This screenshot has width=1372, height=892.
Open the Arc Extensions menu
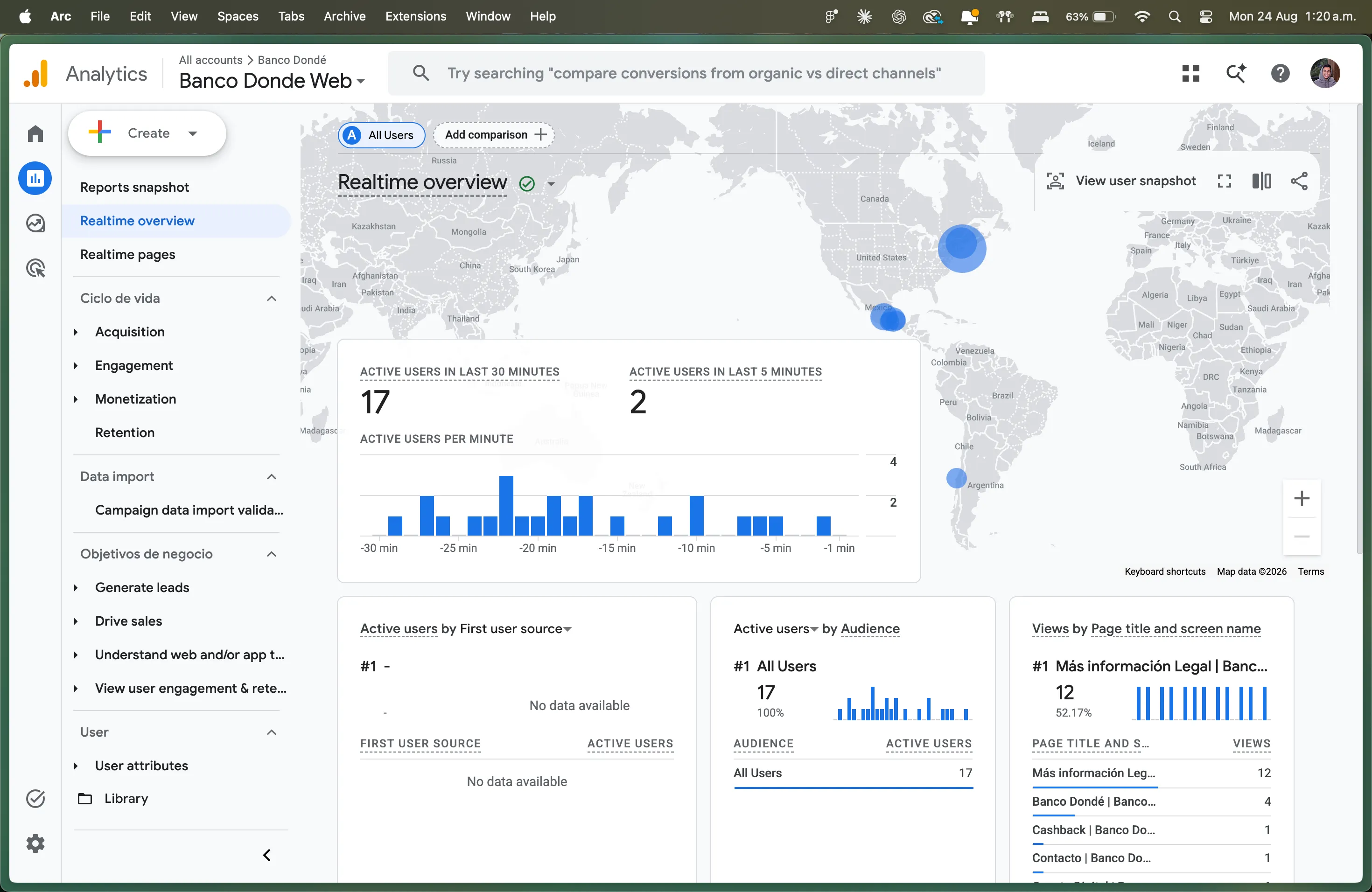tap(415, 16)
